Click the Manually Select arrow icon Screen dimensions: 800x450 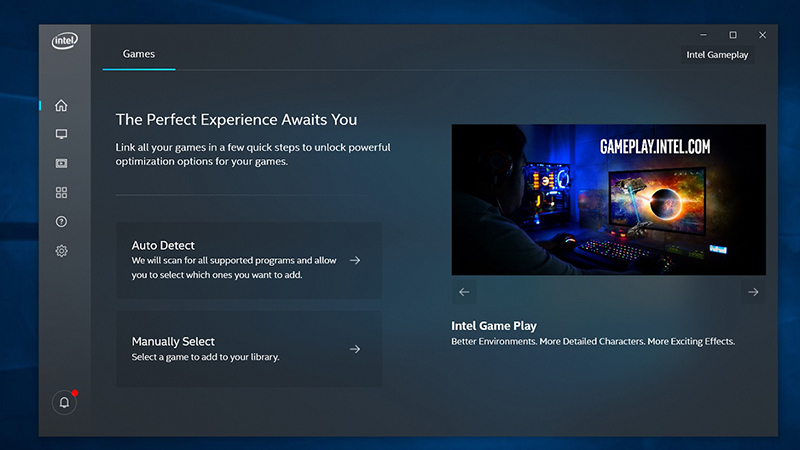(x=355, y=349)
